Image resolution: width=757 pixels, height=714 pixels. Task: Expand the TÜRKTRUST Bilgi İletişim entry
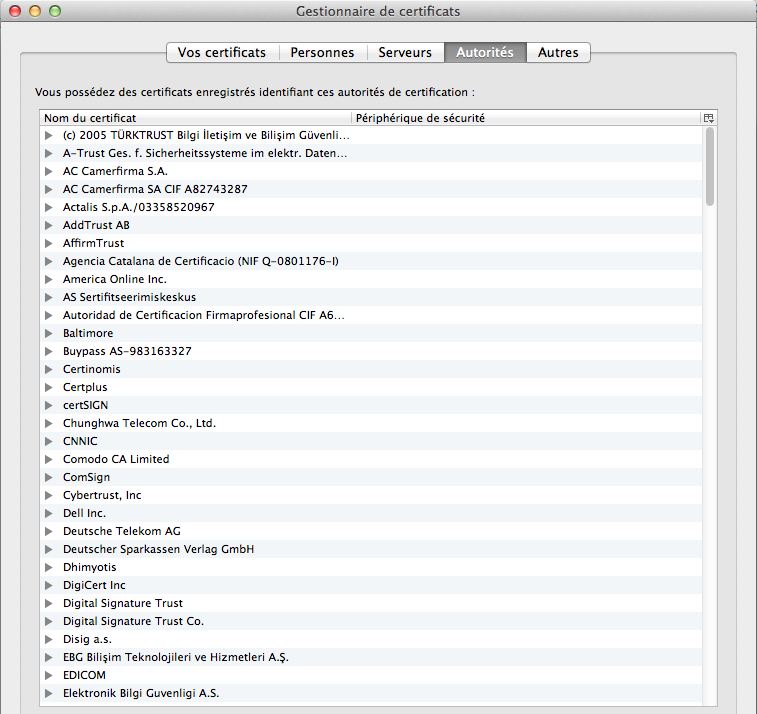[x=48, y=135]
